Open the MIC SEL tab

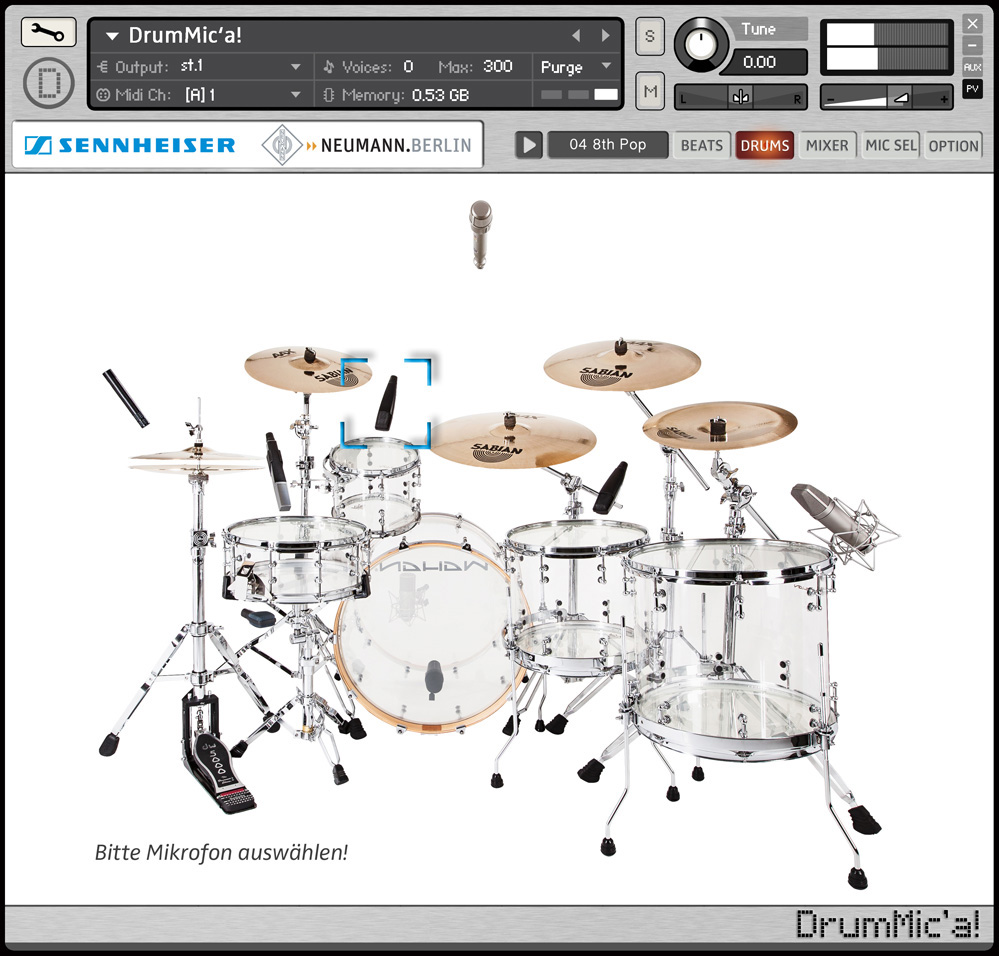[x=890, y=145]
